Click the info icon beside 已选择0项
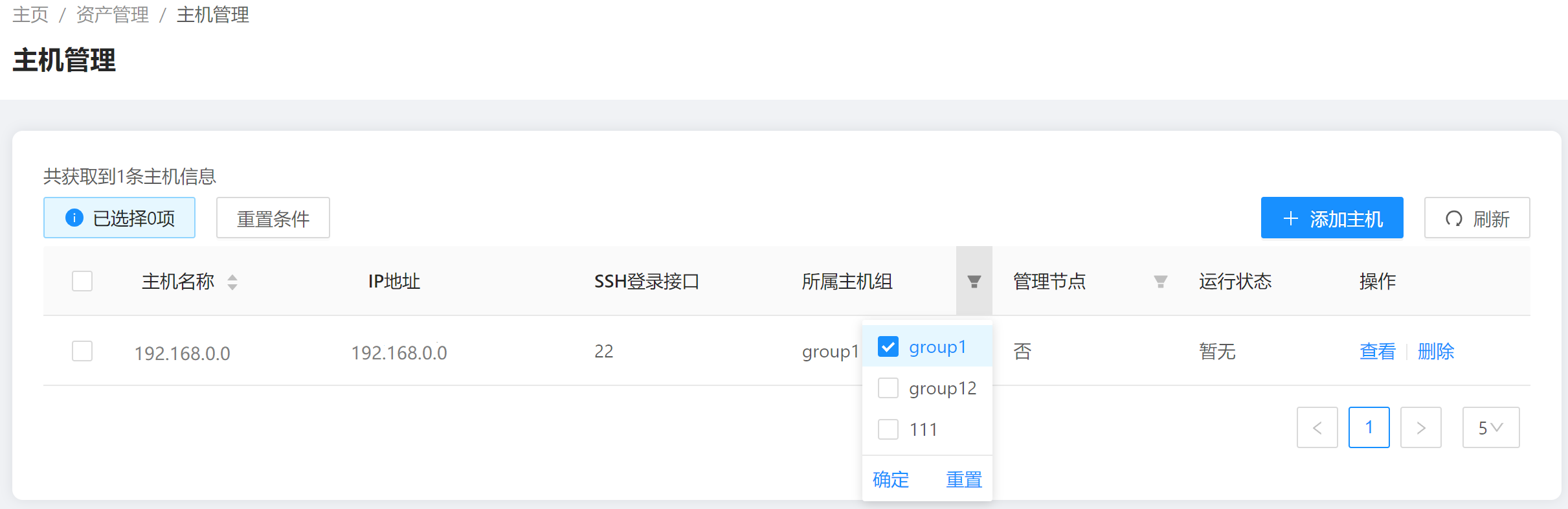Image resolution: width=1568 pixels, height=509 pixels. 74,218
